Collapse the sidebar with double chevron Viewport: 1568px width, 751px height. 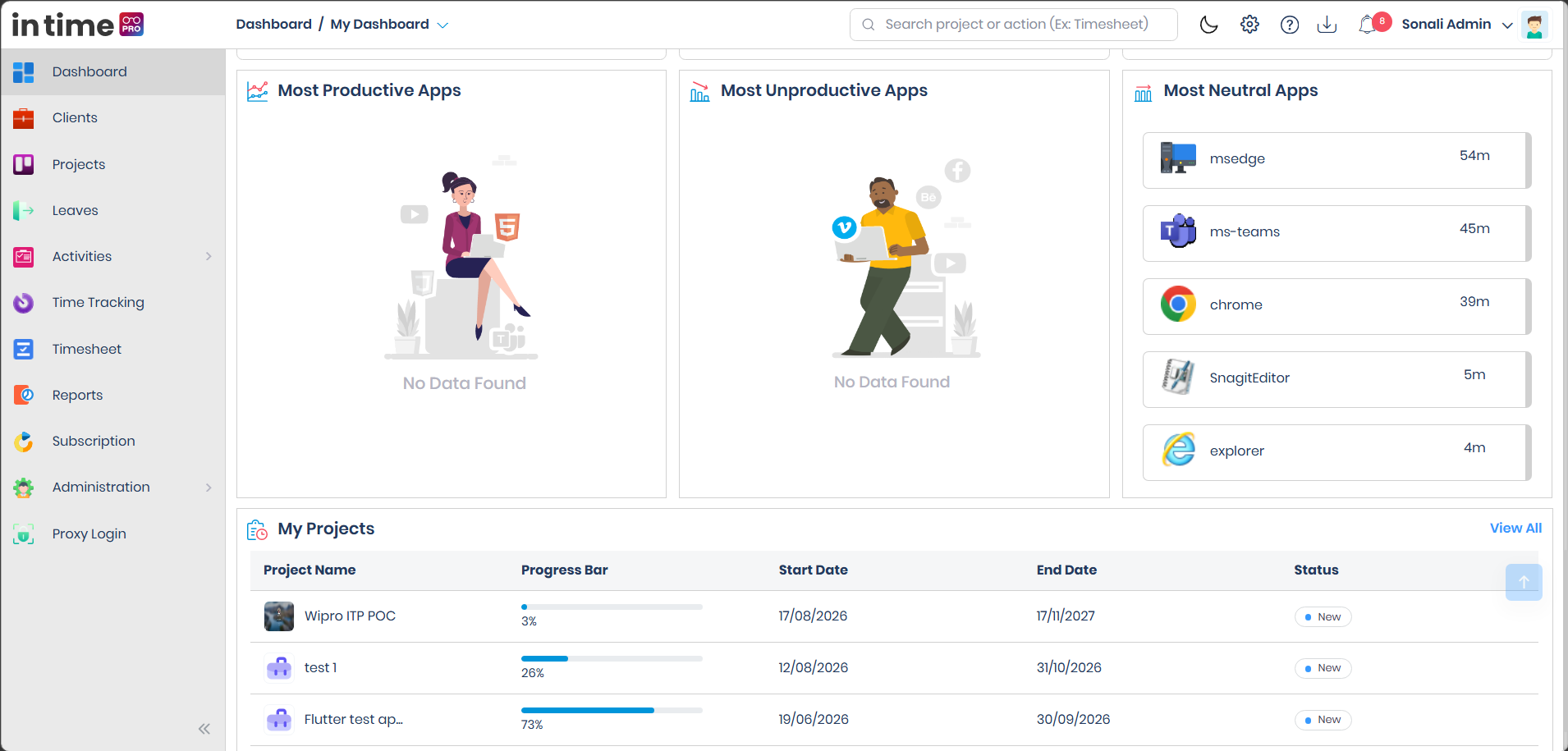(204, 729)
